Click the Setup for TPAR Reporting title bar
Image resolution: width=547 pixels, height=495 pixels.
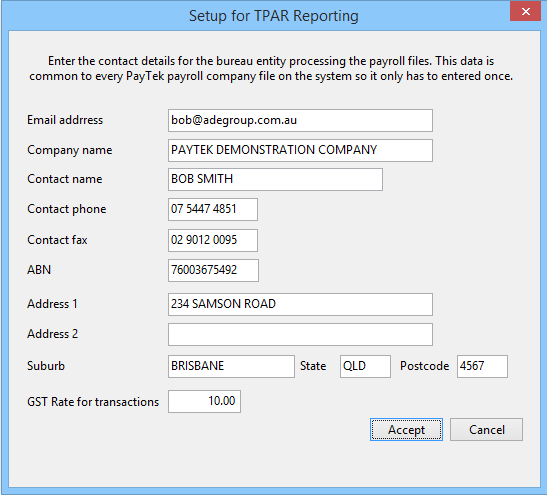point(274,16)
